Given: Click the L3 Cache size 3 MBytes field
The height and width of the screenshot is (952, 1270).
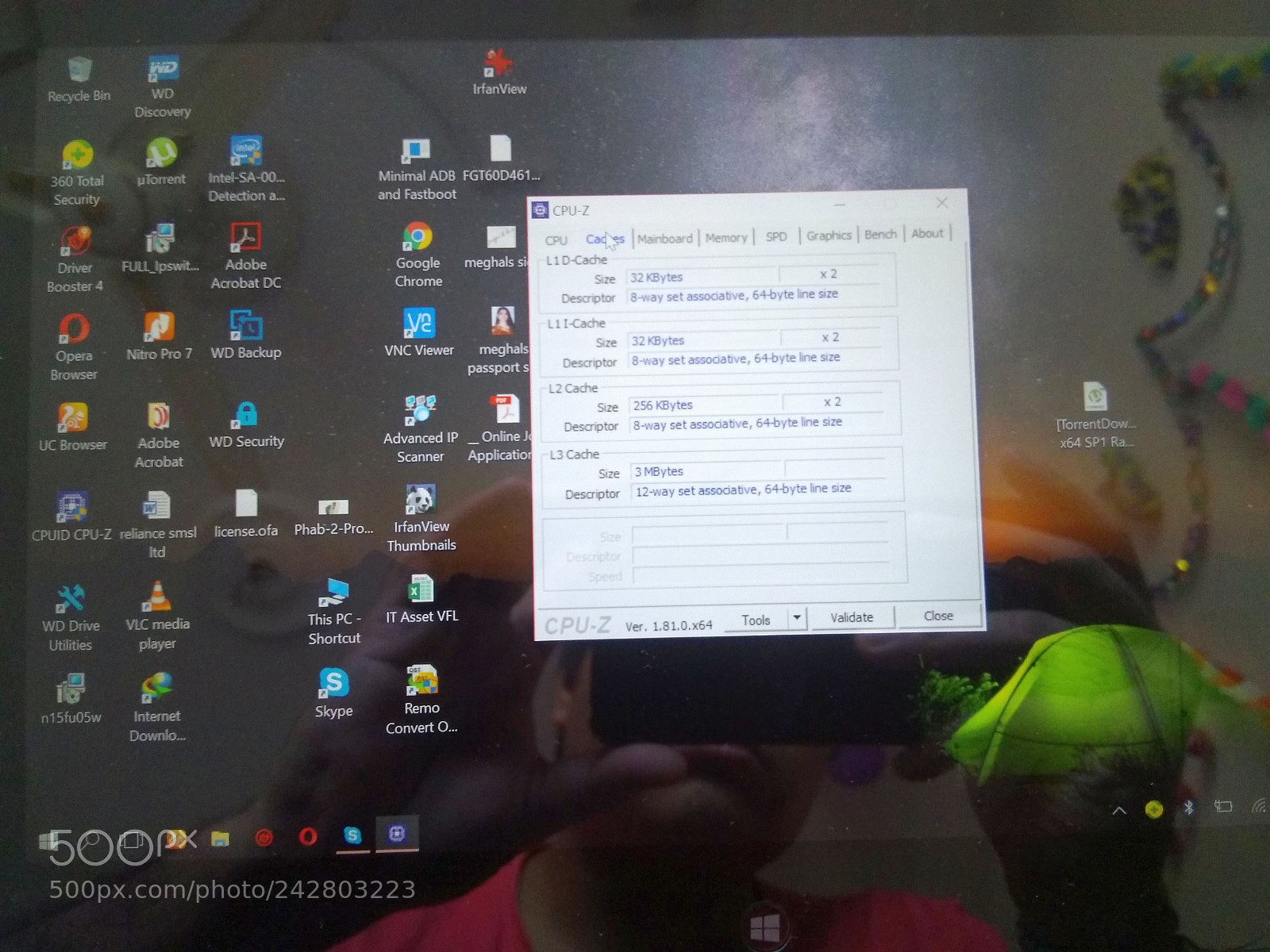Looking at the screenshot, I should tap(708, 471).
